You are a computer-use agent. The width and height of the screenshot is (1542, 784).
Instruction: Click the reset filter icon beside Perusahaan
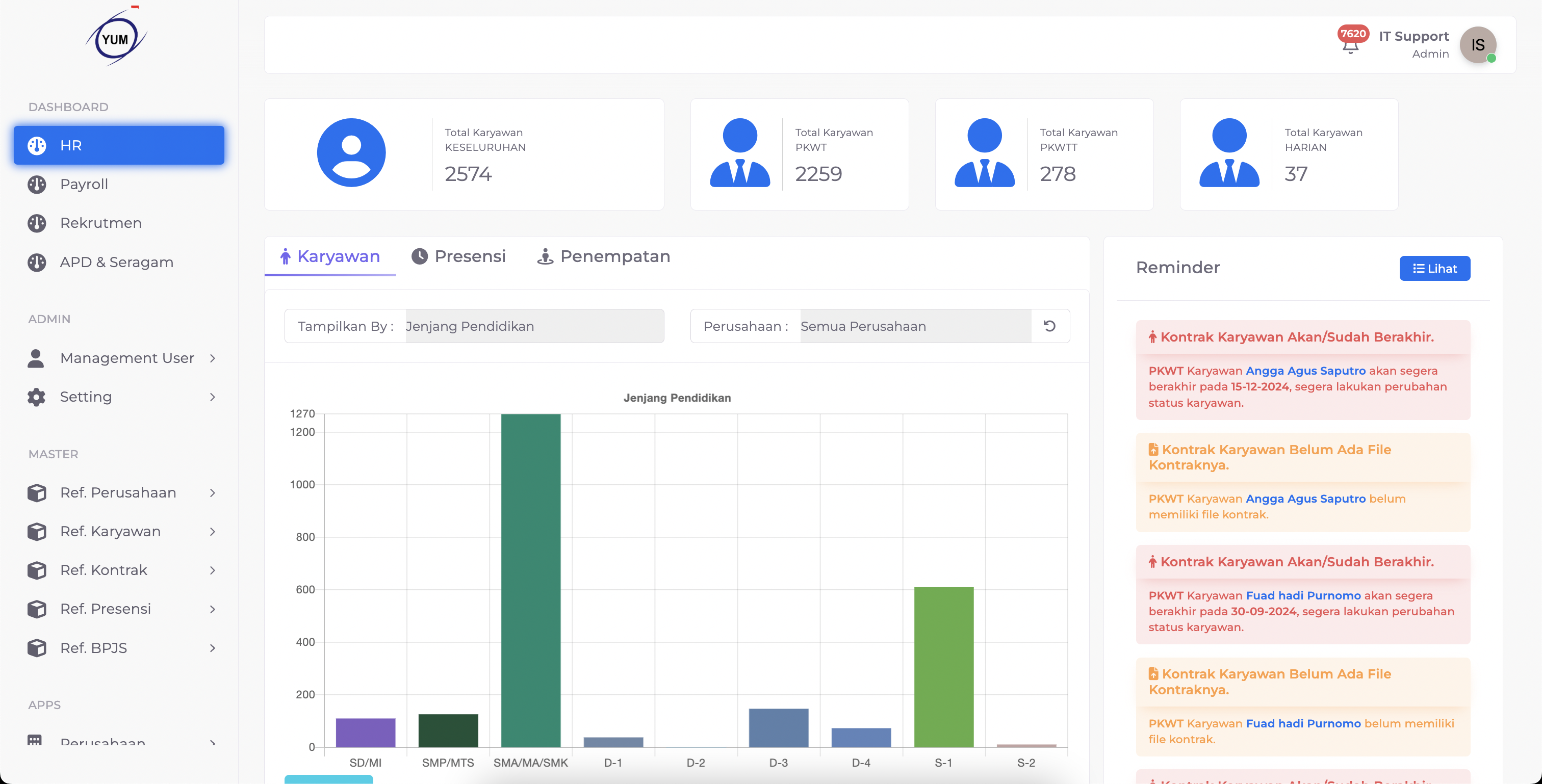tap(1050, 326)
